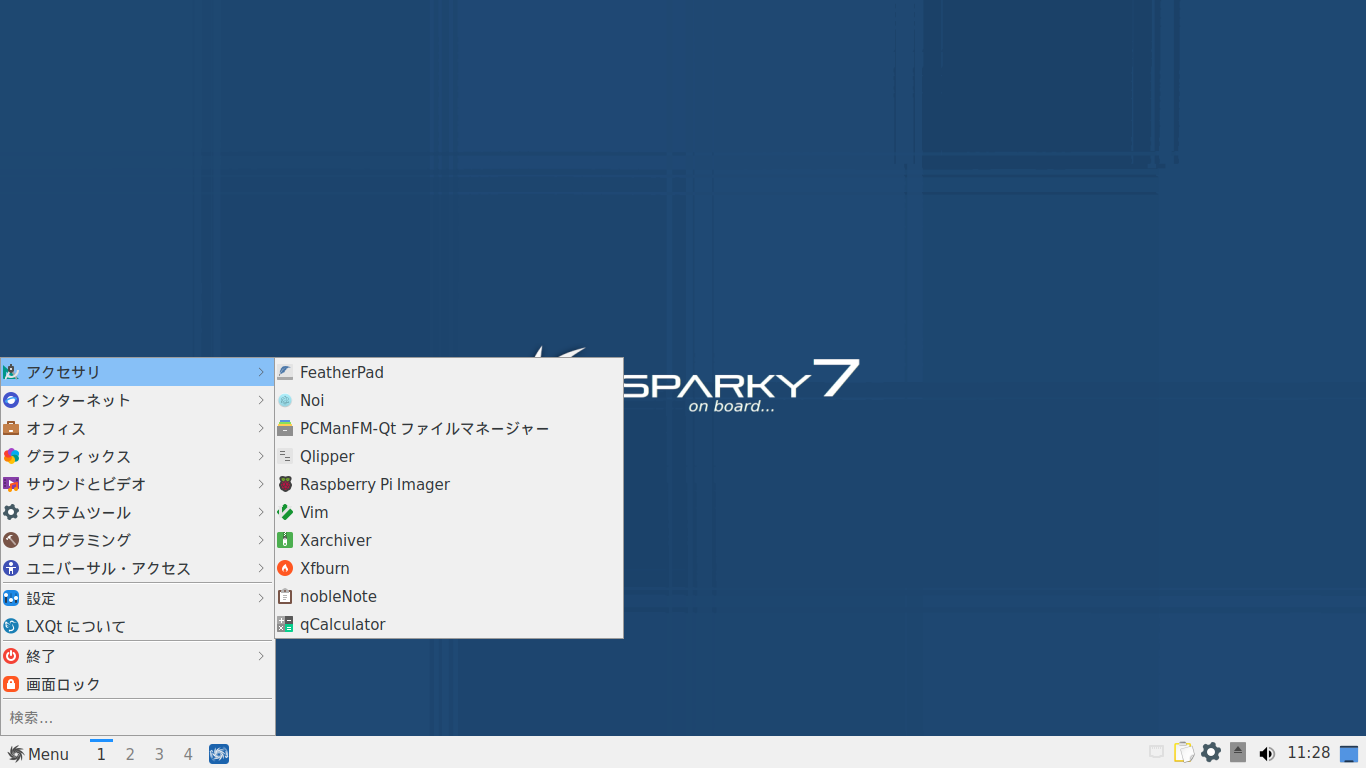Launch Xarchiver via its green icon
Viewport: 1366px width, 768px height.
[x=285, y=540]
